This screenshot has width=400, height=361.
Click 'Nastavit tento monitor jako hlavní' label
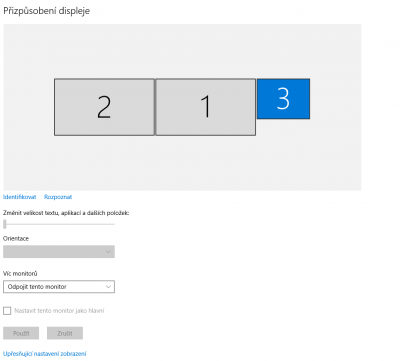click(59, 311)
